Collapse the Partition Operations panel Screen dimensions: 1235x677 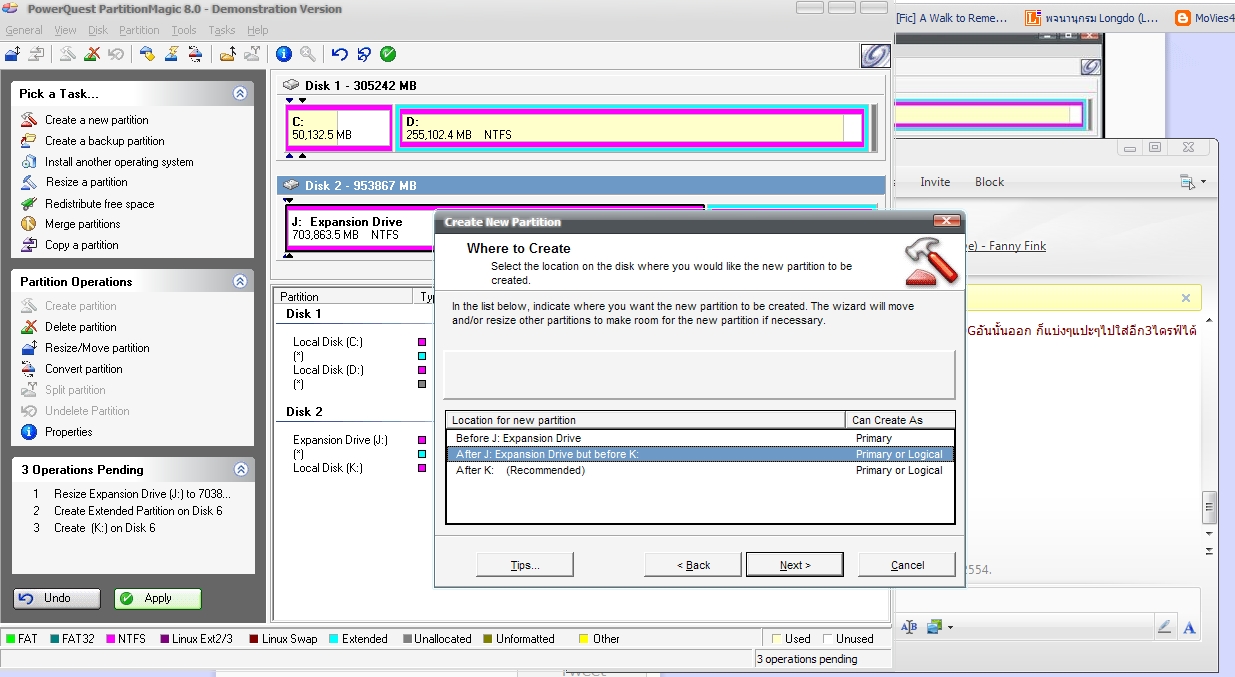pos(240,282)
